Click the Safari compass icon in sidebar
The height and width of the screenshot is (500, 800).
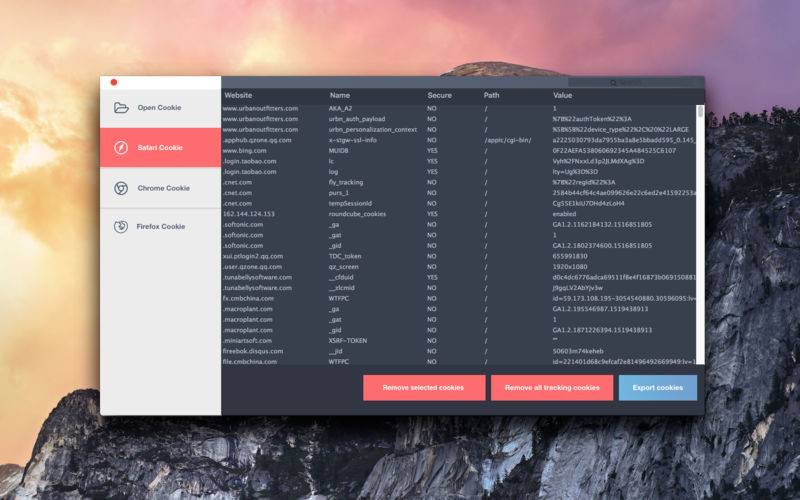click(x=121, y=147)
